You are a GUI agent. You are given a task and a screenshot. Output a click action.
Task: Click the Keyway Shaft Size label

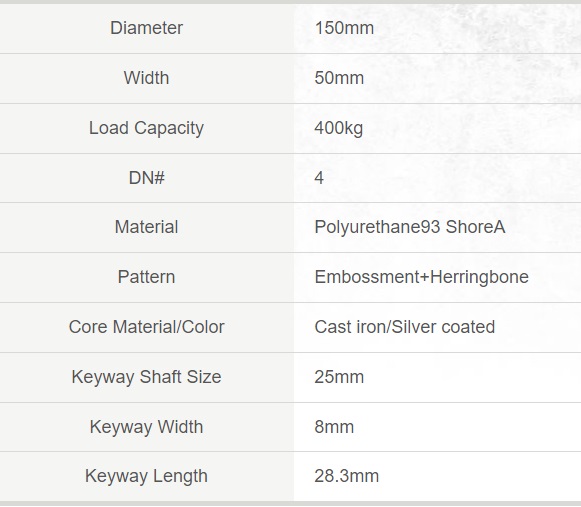(x=146, y=377)
